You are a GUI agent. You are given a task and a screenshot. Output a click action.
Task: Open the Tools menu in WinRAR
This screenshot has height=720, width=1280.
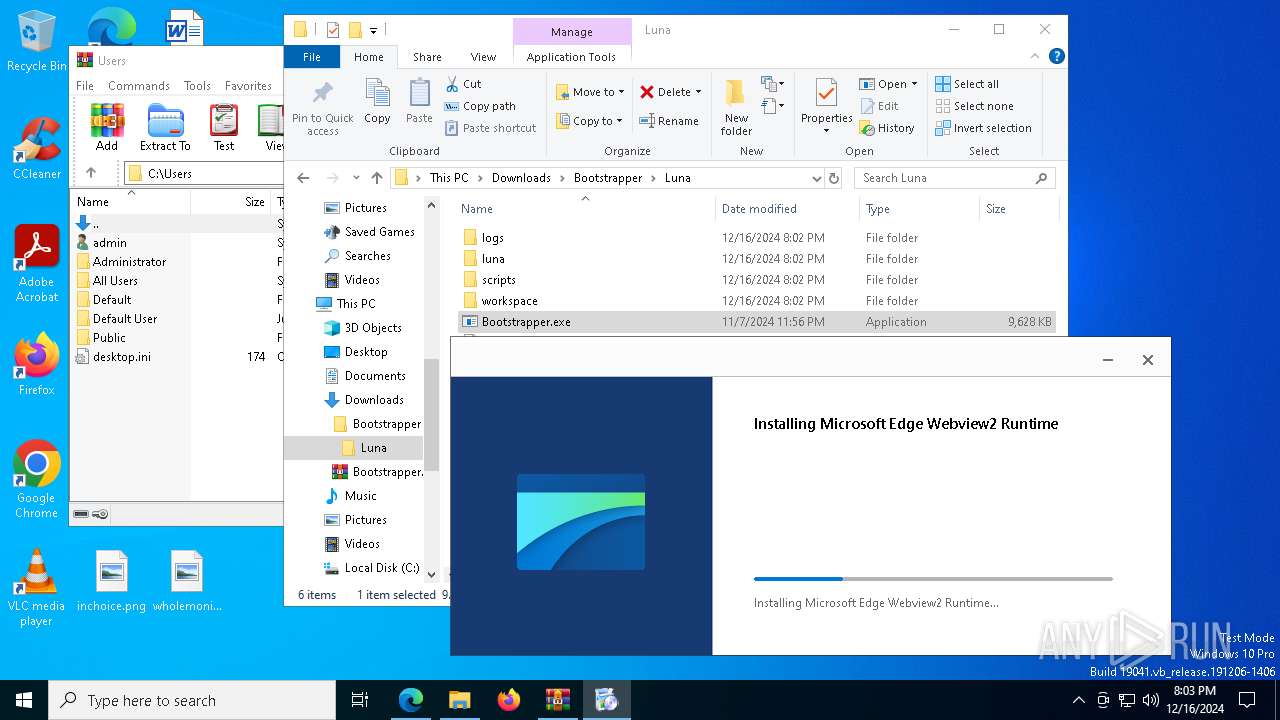coord(197,86)
